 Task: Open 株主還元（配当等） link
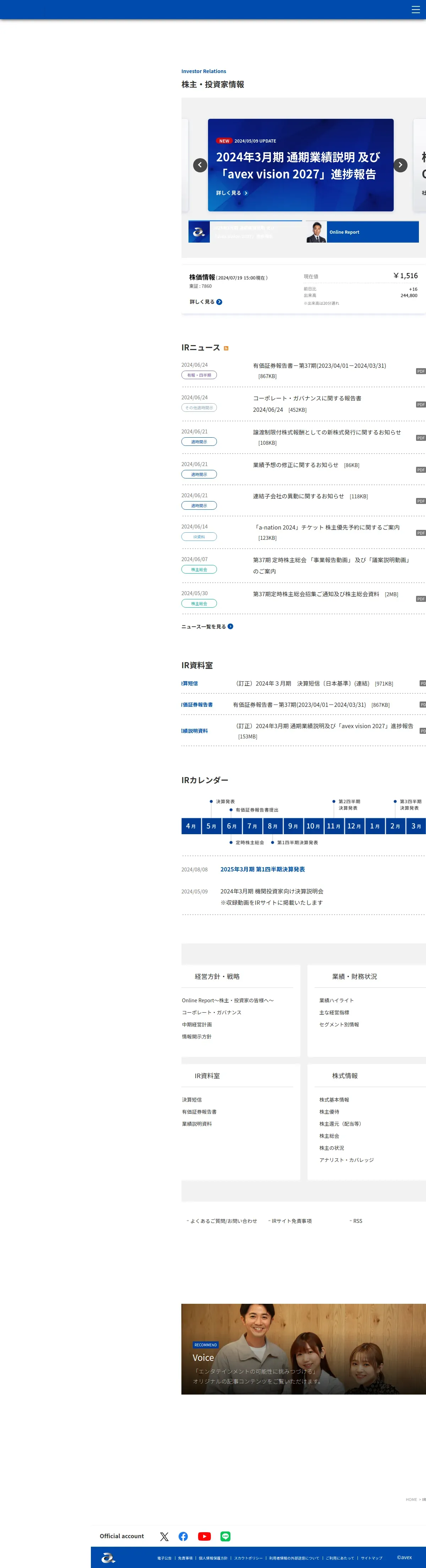point(340,1124)
